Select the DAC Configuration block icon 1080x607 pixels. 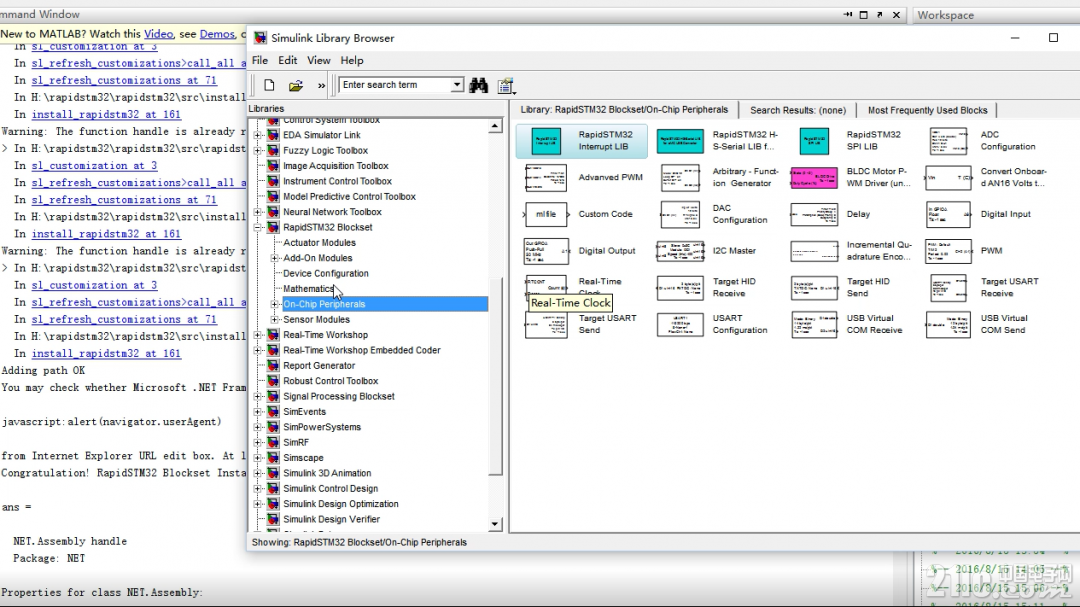pos(680,214)
